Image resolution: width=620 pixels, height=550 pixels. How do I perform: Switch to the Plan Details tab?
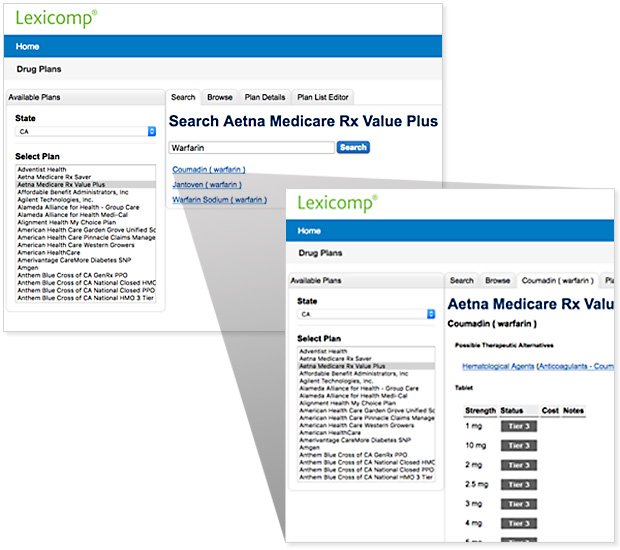[265, 97]
